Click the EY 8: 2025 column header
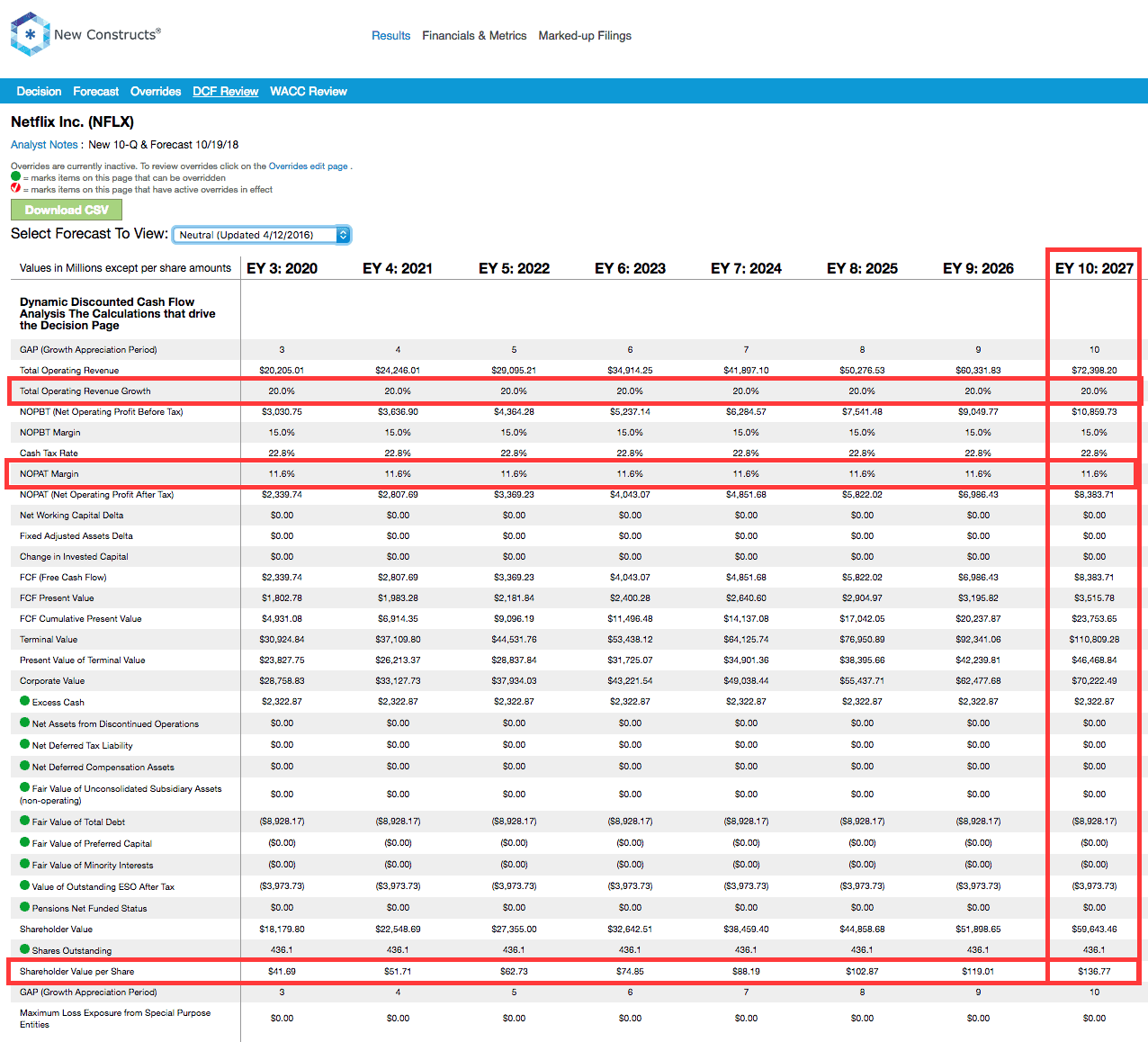Image resolution: width=1148 pixels, height=1042 pixels. tap(862, 268)
